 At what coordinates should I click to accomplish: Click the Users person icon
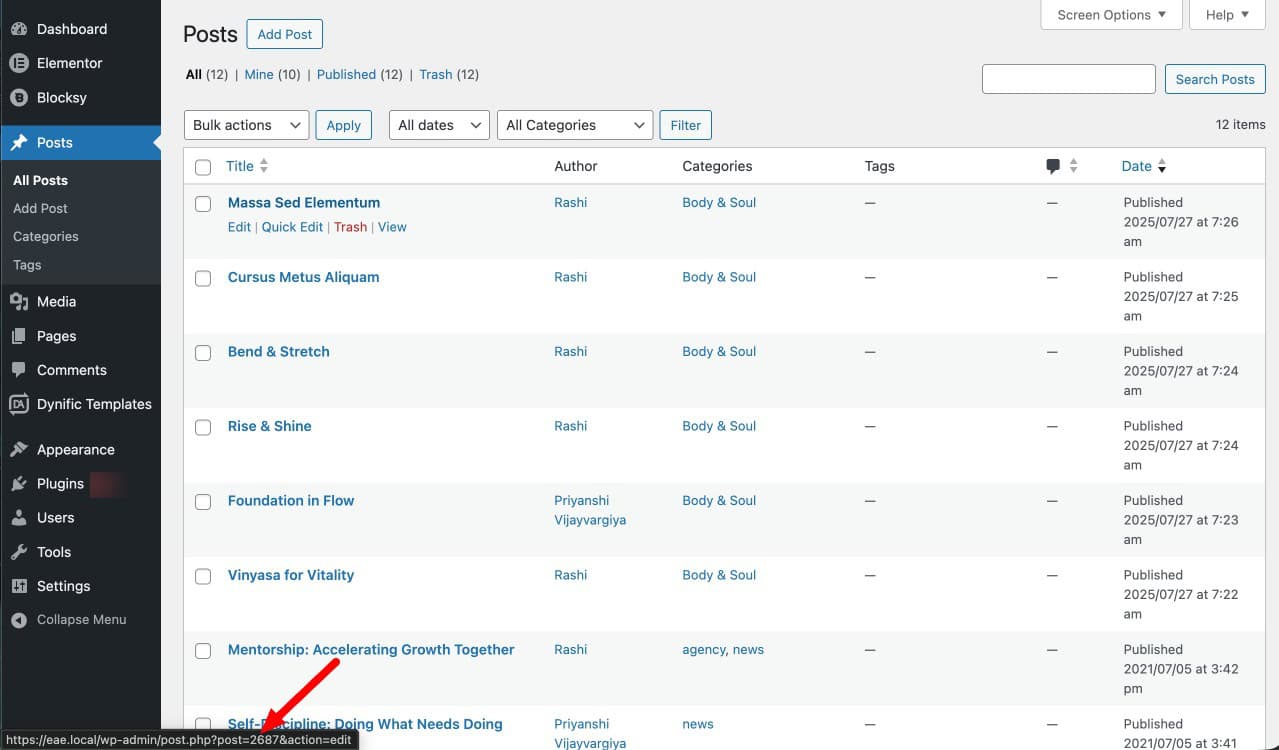tap(19, 518)
